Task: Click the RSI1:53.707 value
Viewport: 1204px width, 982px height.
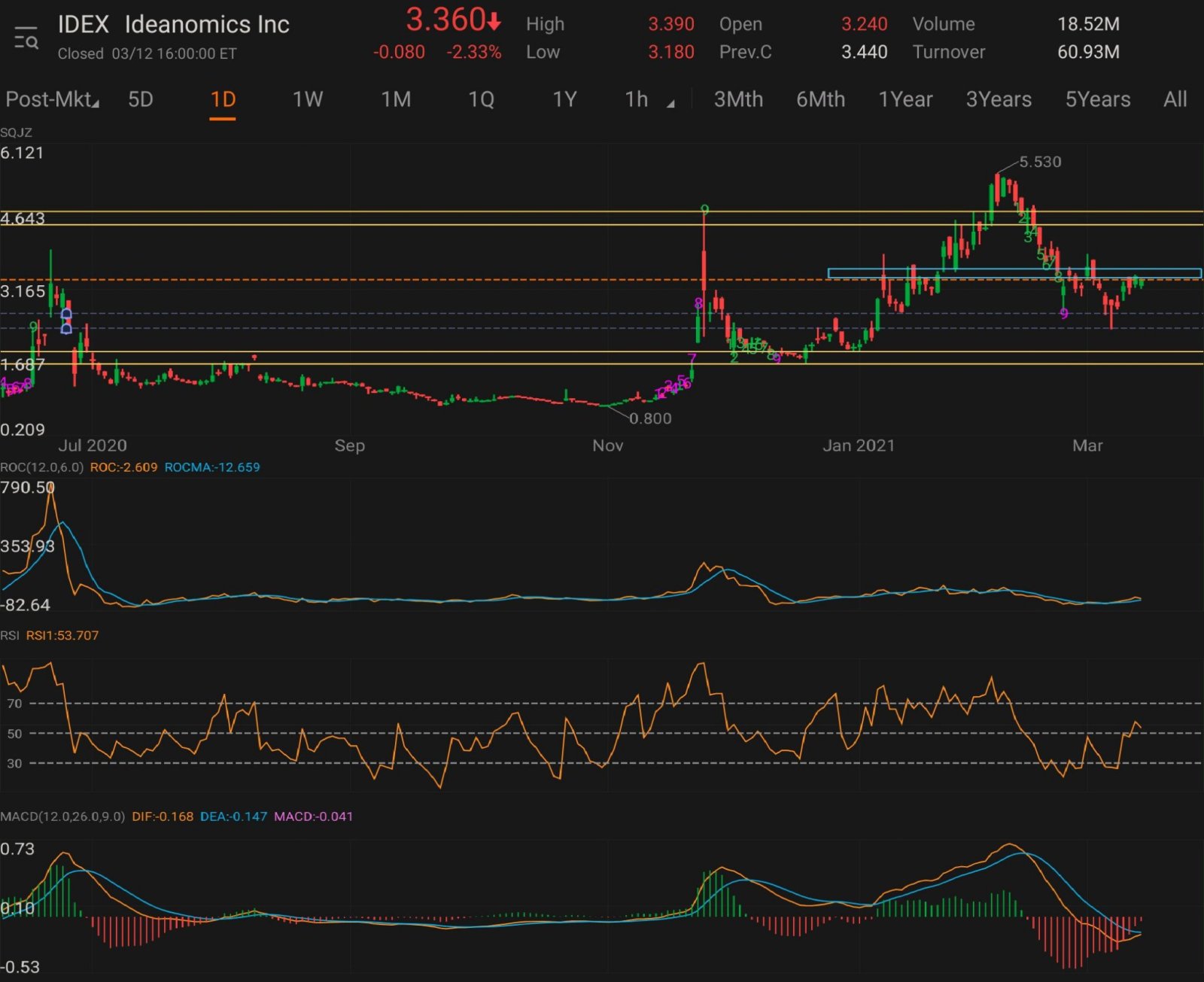Action: tap(62, 635)
